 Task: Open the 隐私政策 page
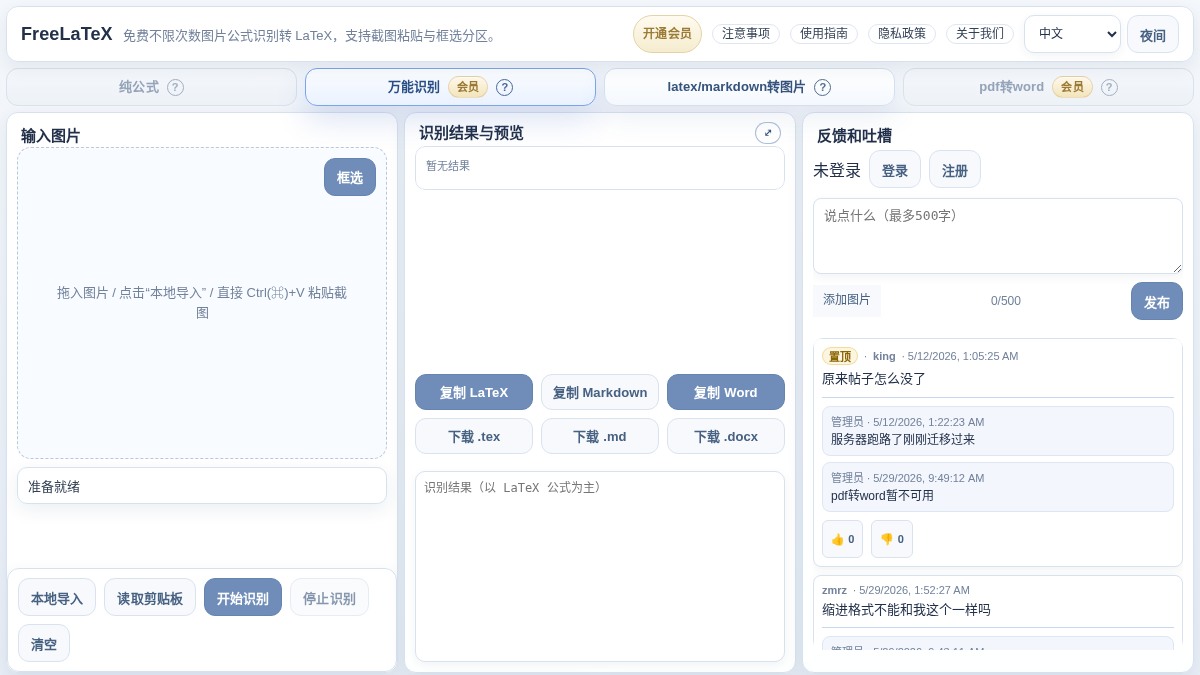(x=902, y=34)
